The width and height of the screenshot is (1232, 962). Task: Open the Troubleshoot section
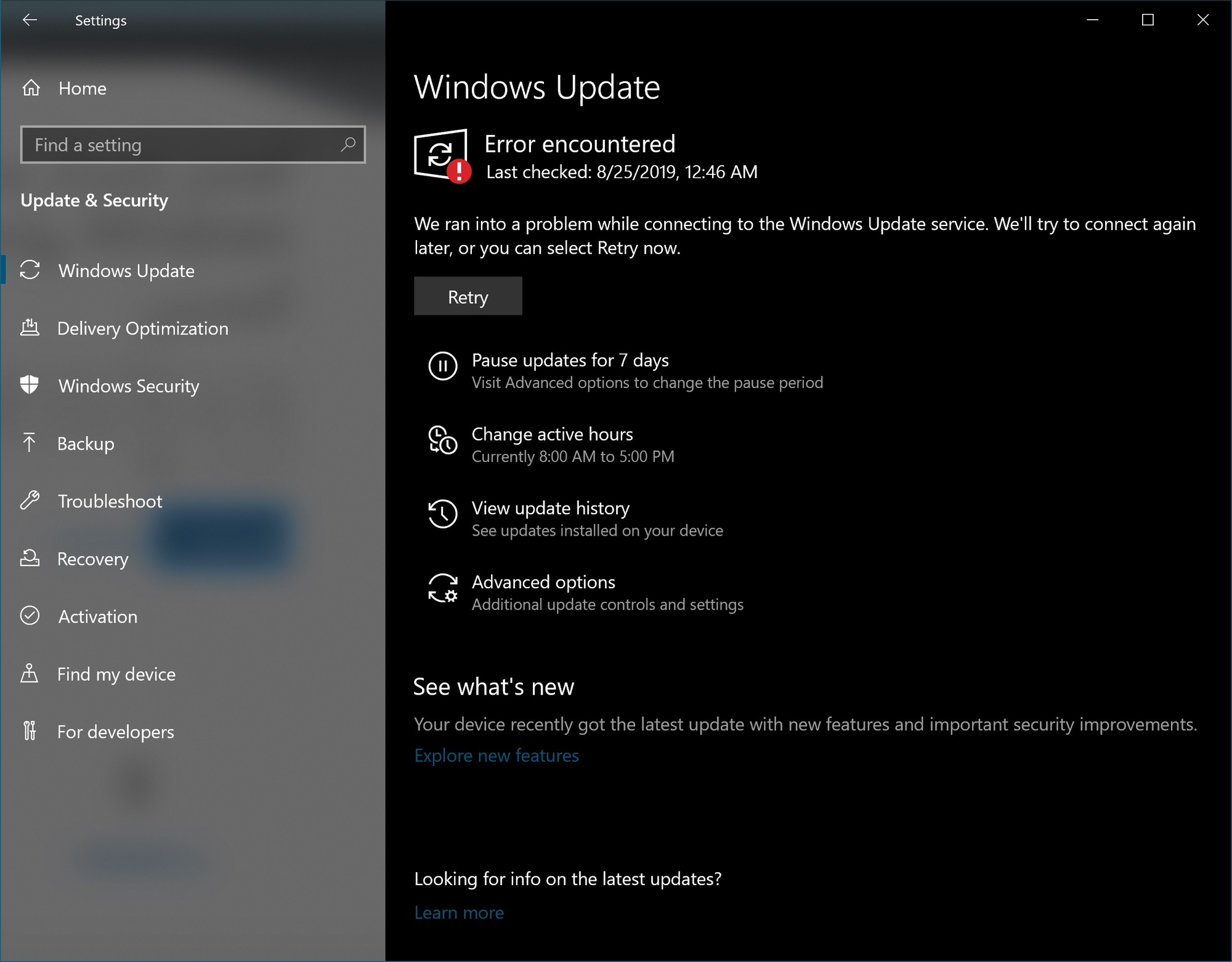pyautogui.click(x=110, y=501)
